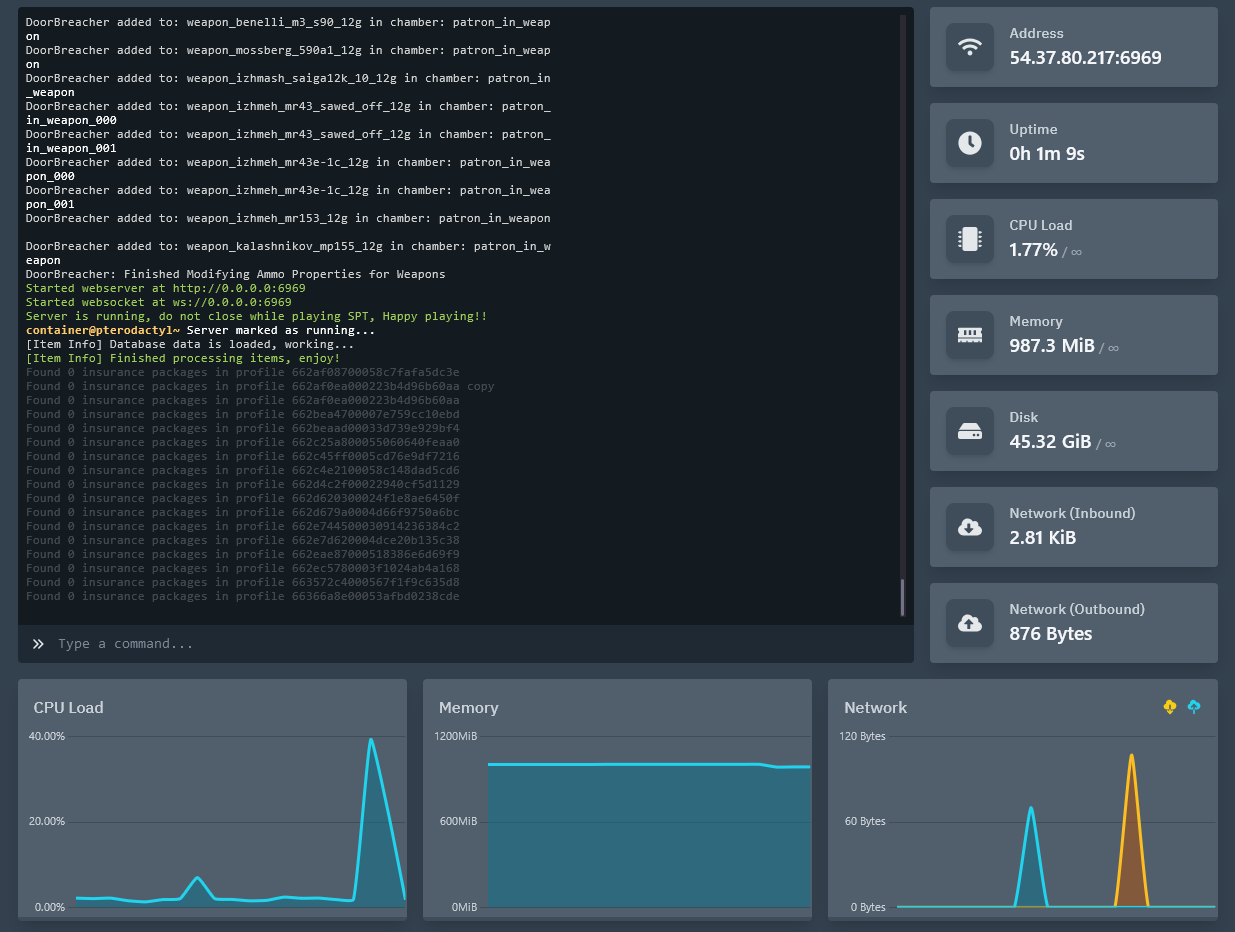
Task: Click the cloud download icon beside Network (Inbound)
Action: (x=970, y=527)
